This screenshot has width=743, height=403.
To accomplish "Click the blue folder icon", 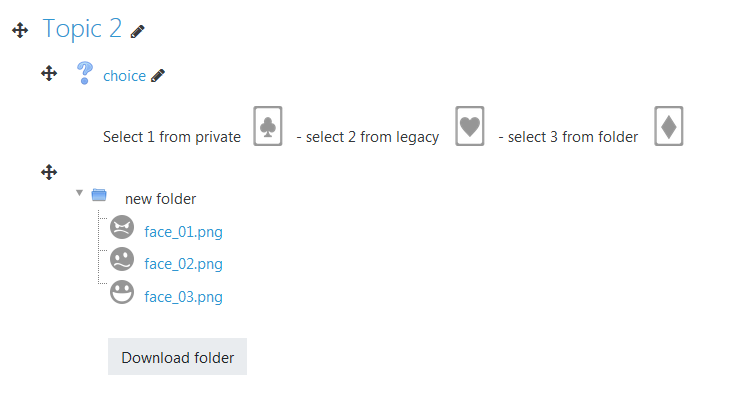I will pyautogui.click(x=99, y=195).
